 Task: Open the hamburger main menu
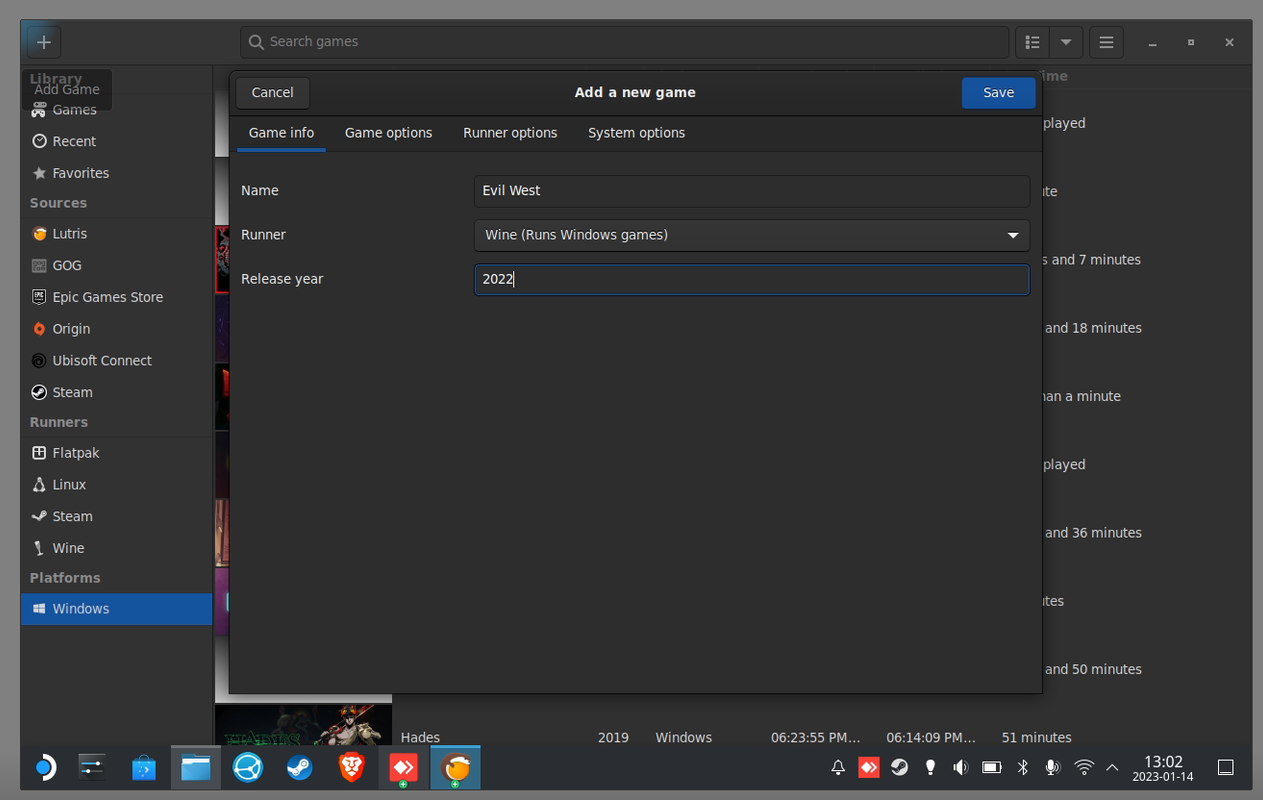coord(1106,42)
